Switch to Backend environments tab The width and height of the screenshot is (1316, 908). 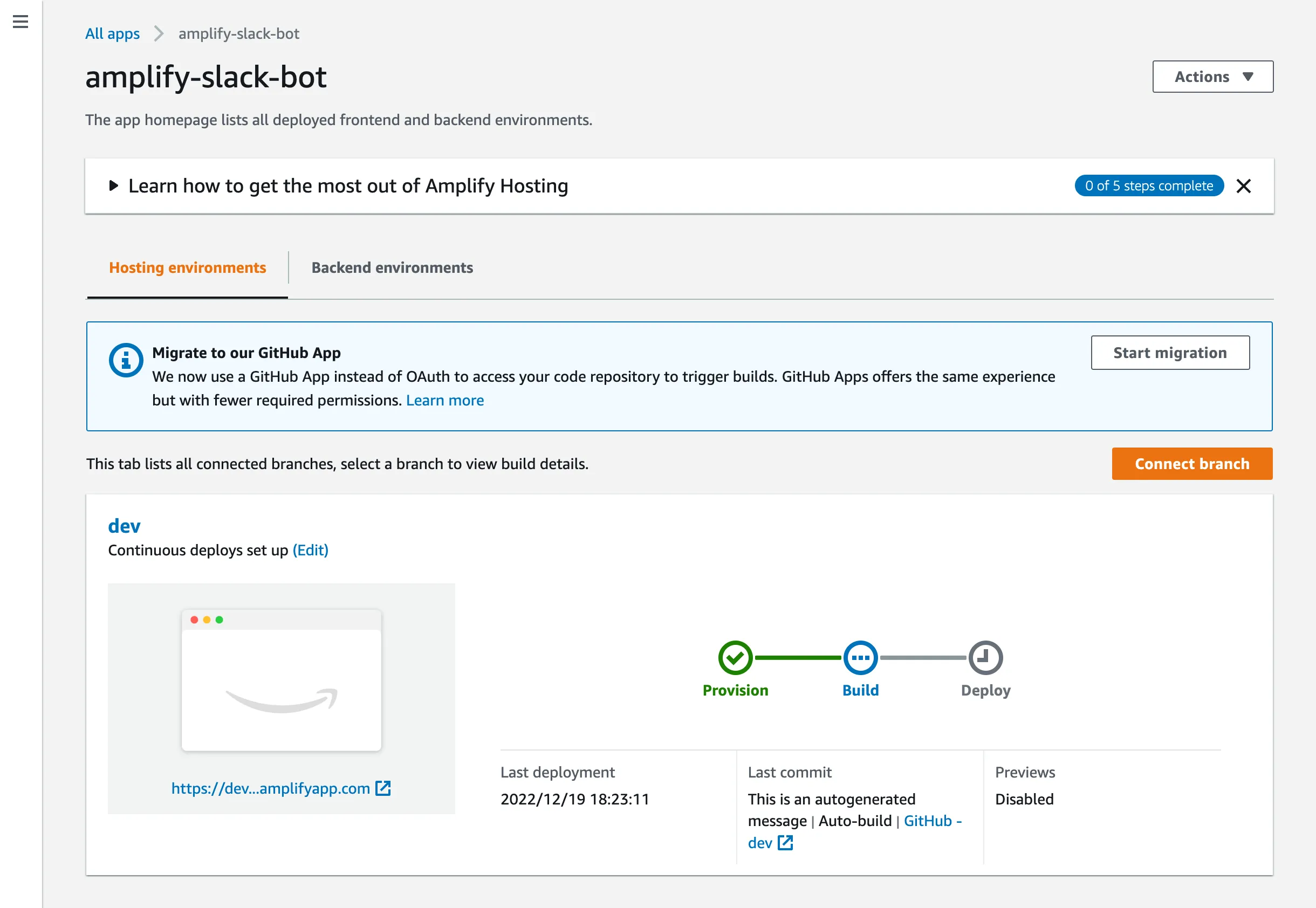point(392,267)
